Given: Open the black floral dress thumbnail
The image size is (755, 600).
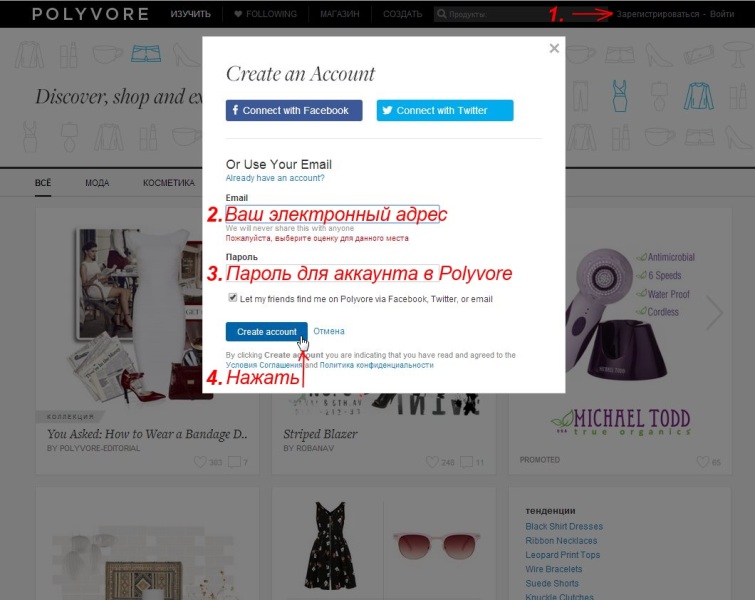Looking at the screenshot, I should point(331,545).
